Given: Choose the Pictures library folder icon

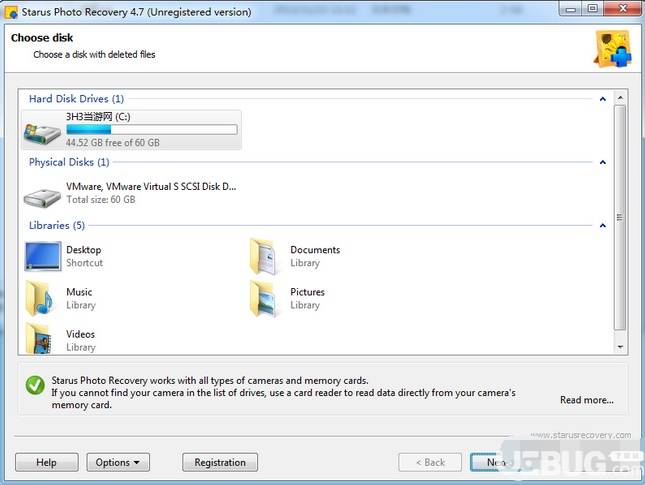Looking at the screenshot, I should 263,298.
